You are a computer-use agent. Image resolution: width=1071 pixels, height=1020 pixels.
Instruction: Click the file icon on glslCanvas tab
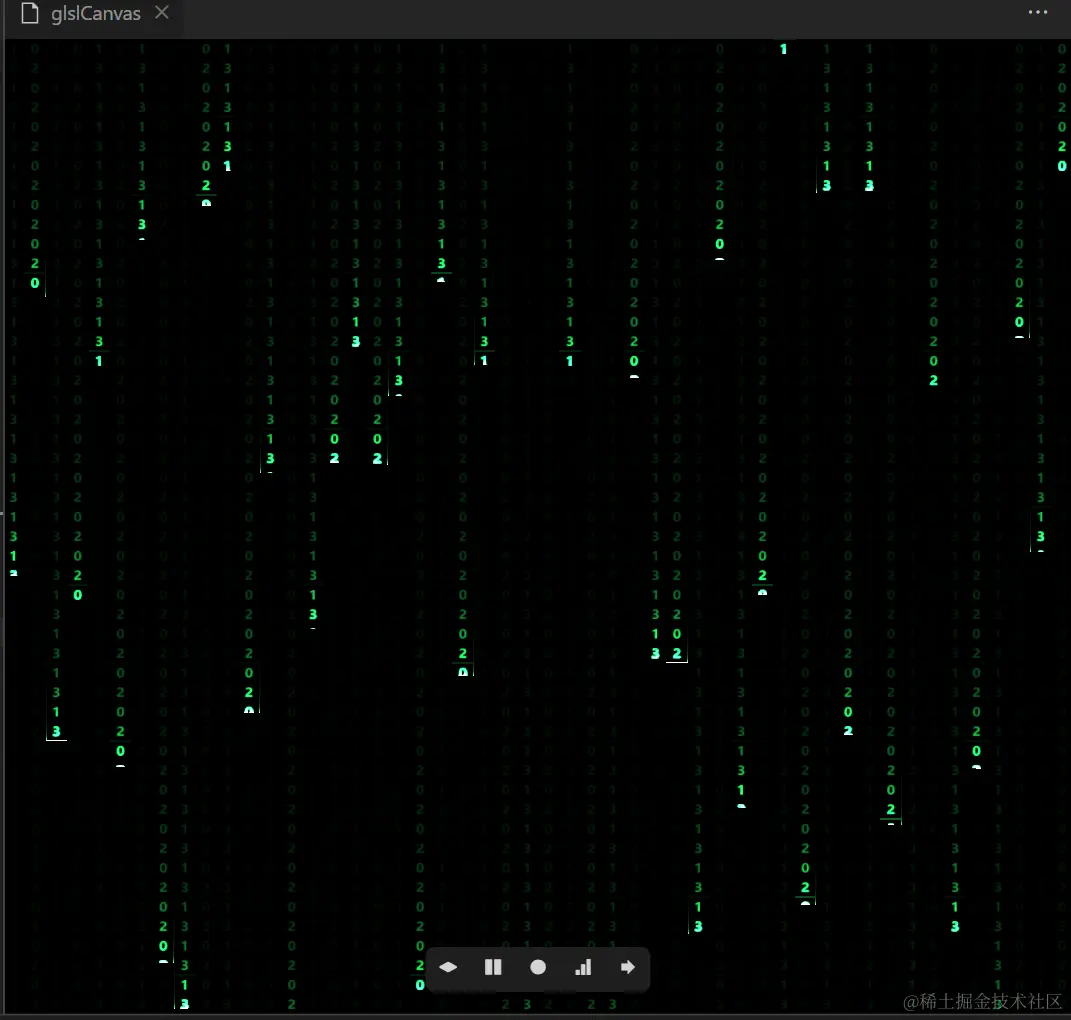tap(30, 13)
